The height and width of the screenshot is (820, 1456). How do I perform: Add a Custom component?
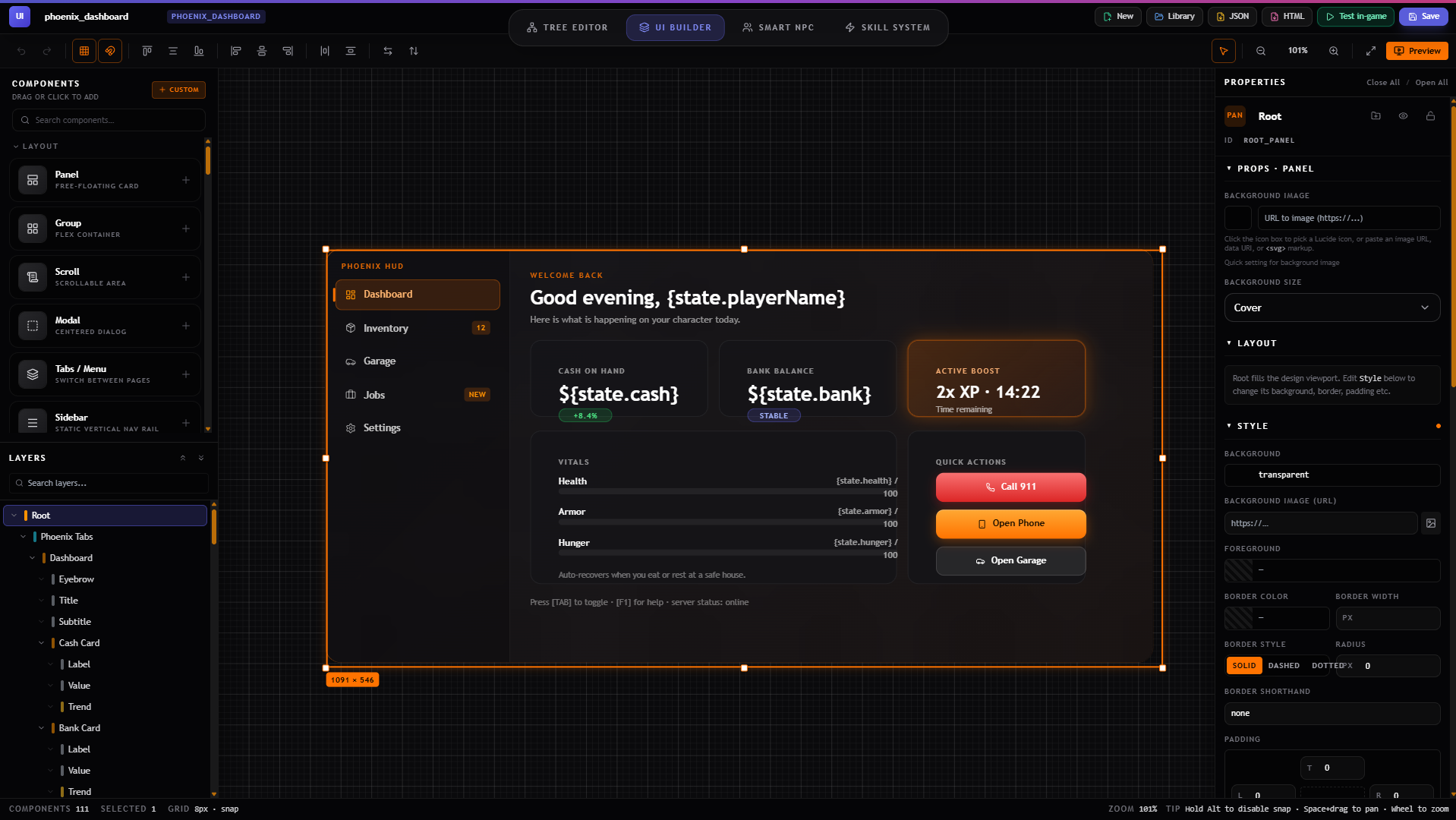(x=178, y=90)
